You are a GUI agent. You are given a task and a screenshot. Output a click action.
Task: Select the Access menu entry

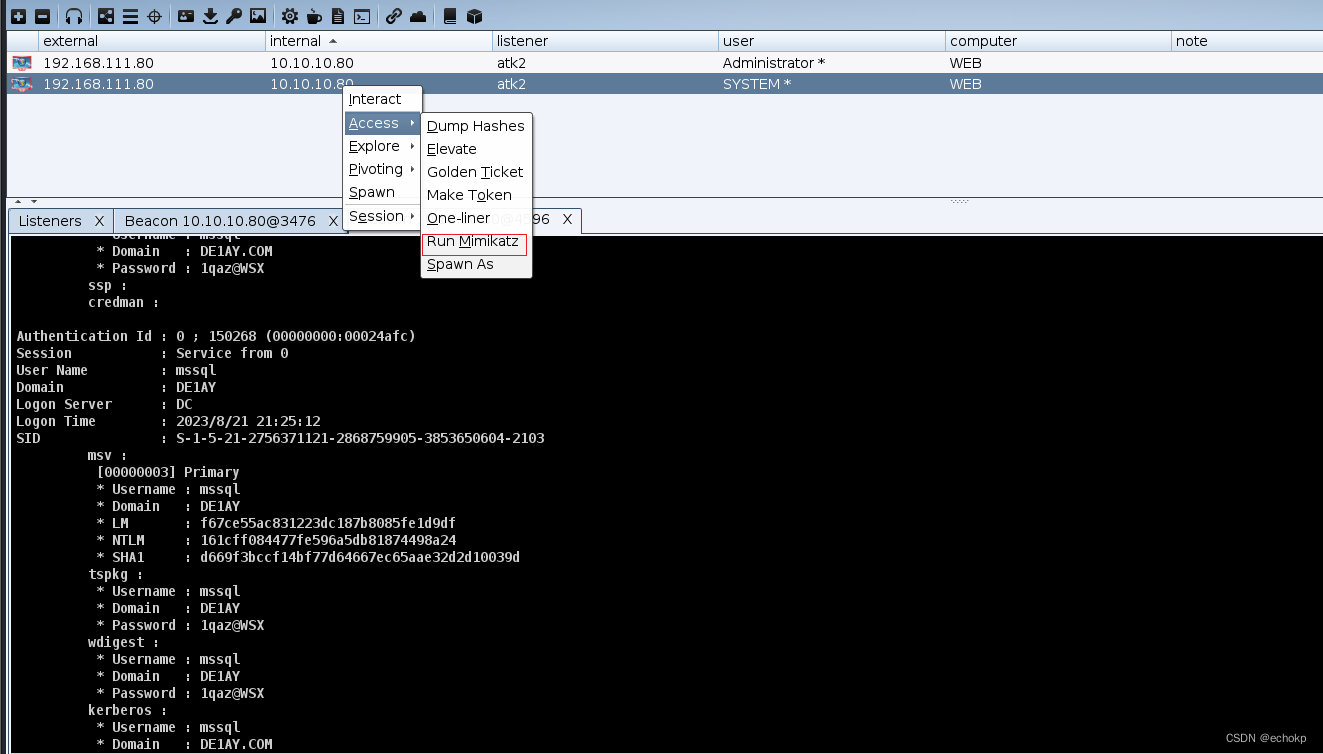[382, 123]
